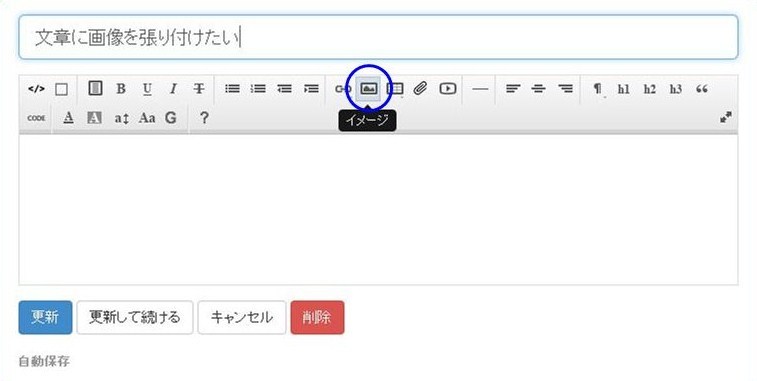The image size is (757, 381).
Task: Open the text color picker
Action: click(69, 118)
